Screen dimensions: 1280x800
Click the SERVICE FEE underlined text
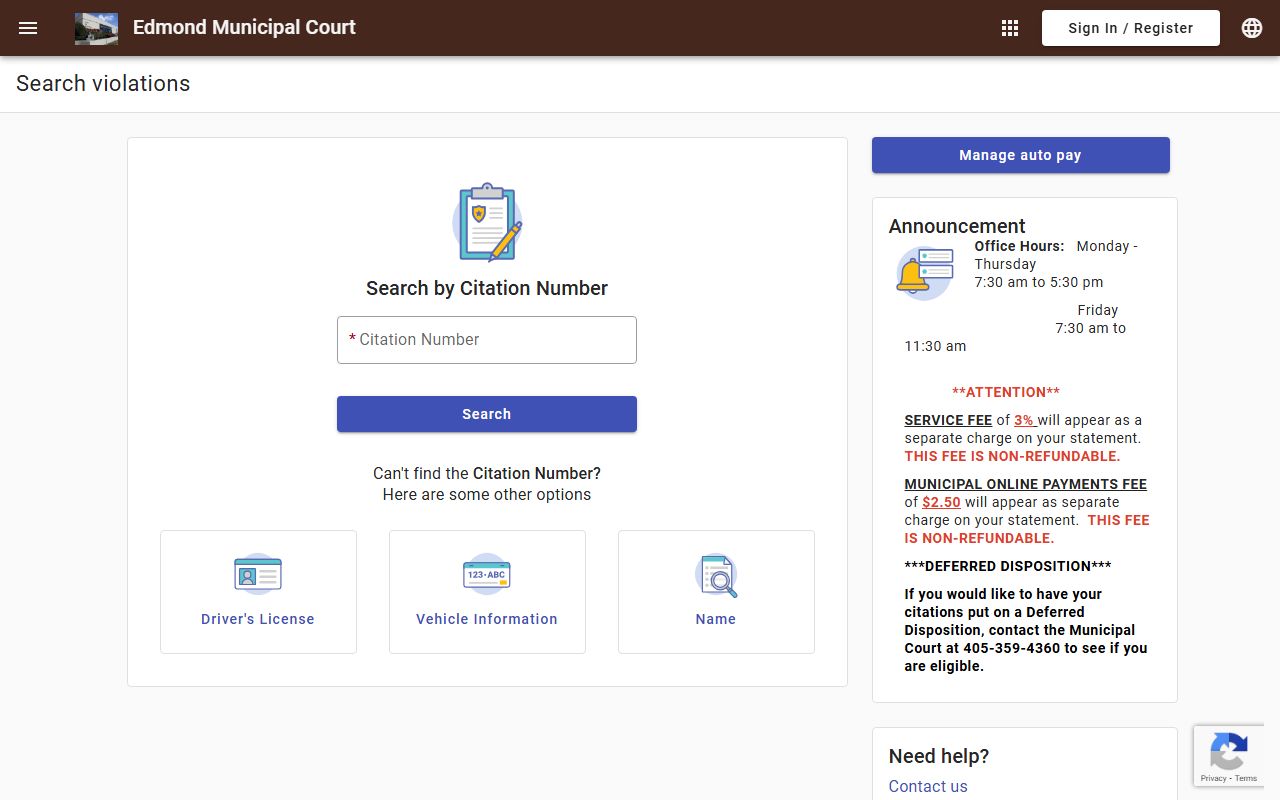point(948,420)
